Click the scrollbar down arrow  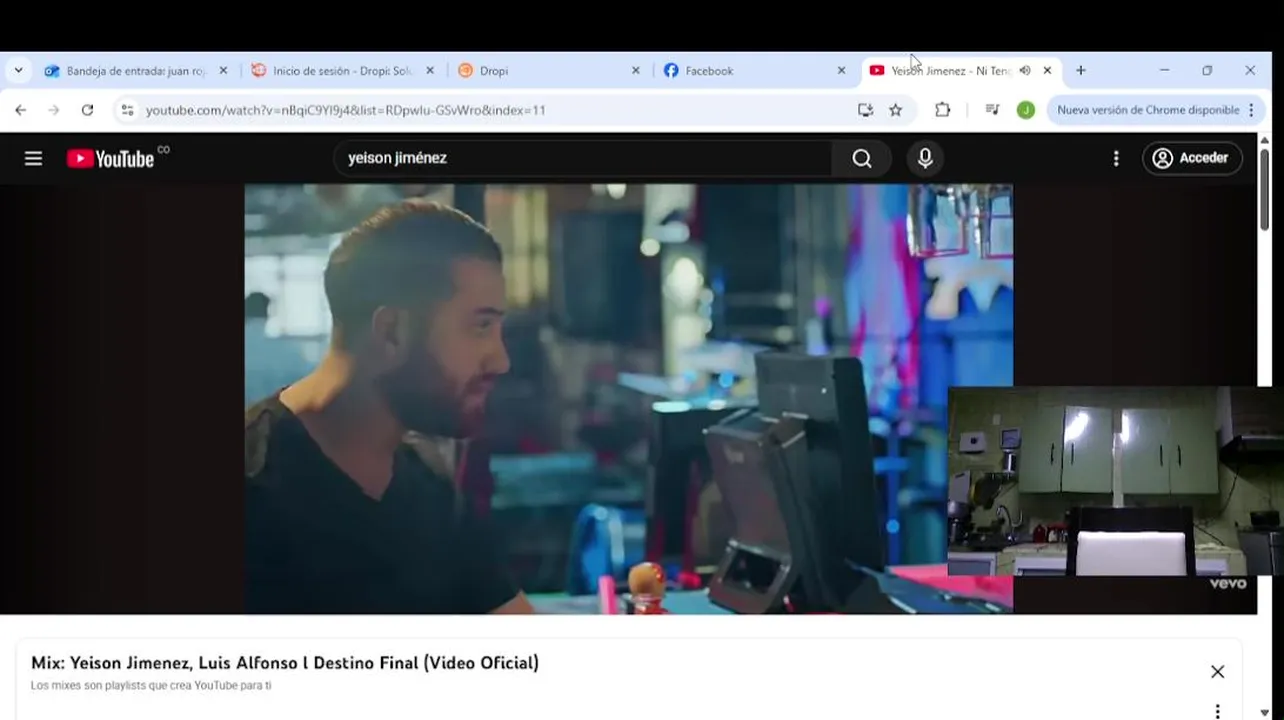click(1265, 712)
